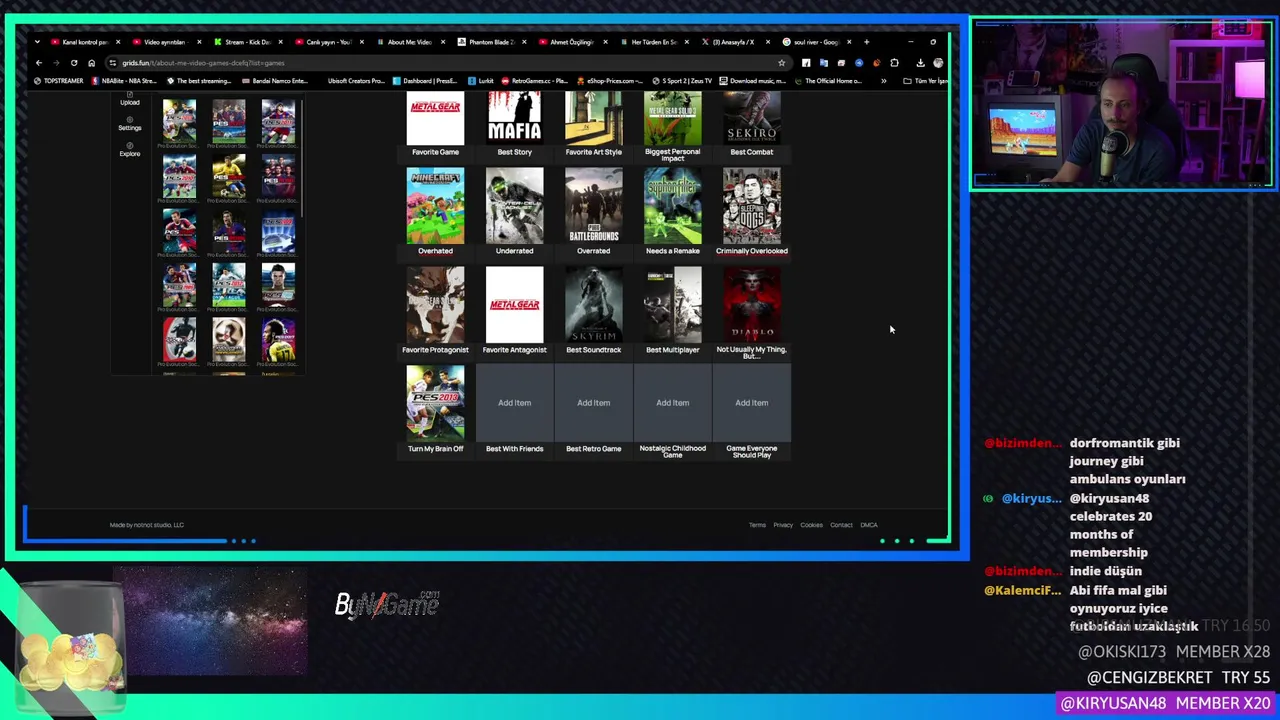Click the Best Story caption
The image size is (1280, 720).
tap(514, 152)
